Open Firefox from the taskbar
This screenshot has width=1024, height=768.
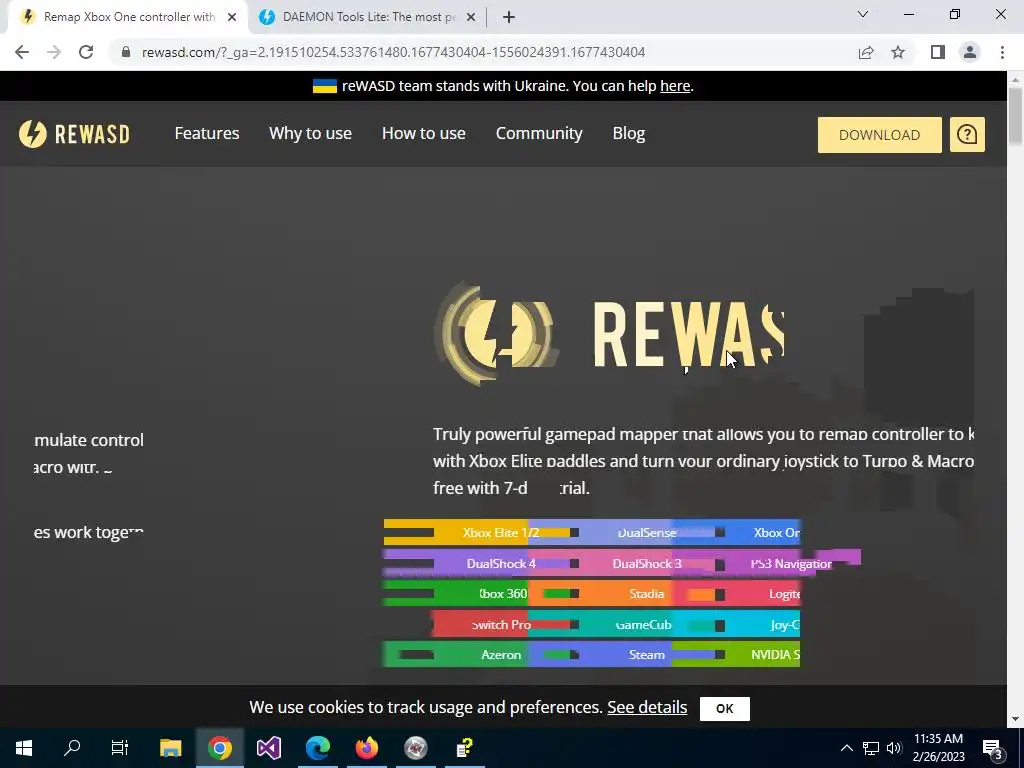(366, 748)
